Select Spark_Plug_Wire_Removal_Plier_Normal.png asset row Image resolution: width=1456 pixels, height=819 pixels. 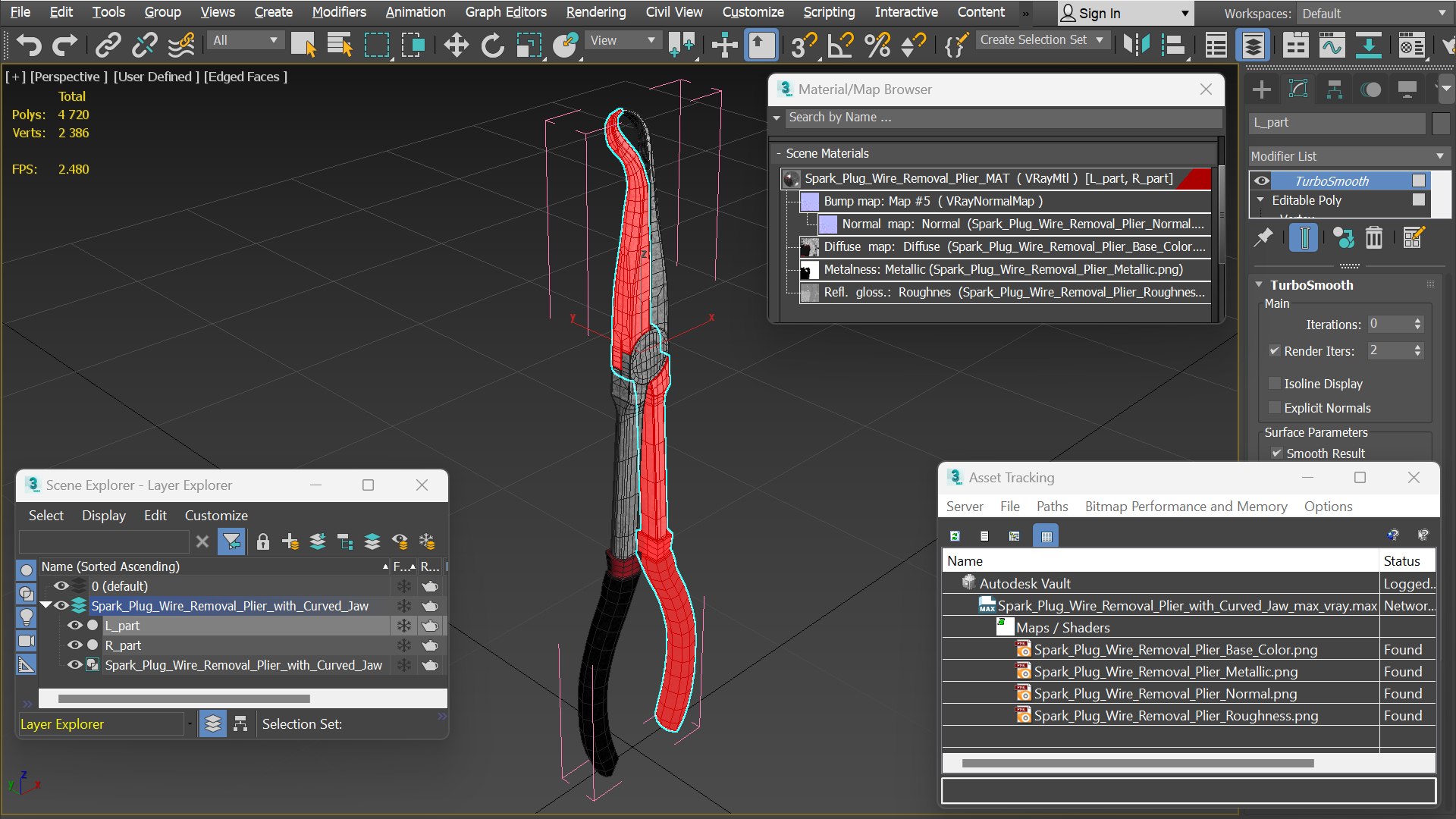1188,694
